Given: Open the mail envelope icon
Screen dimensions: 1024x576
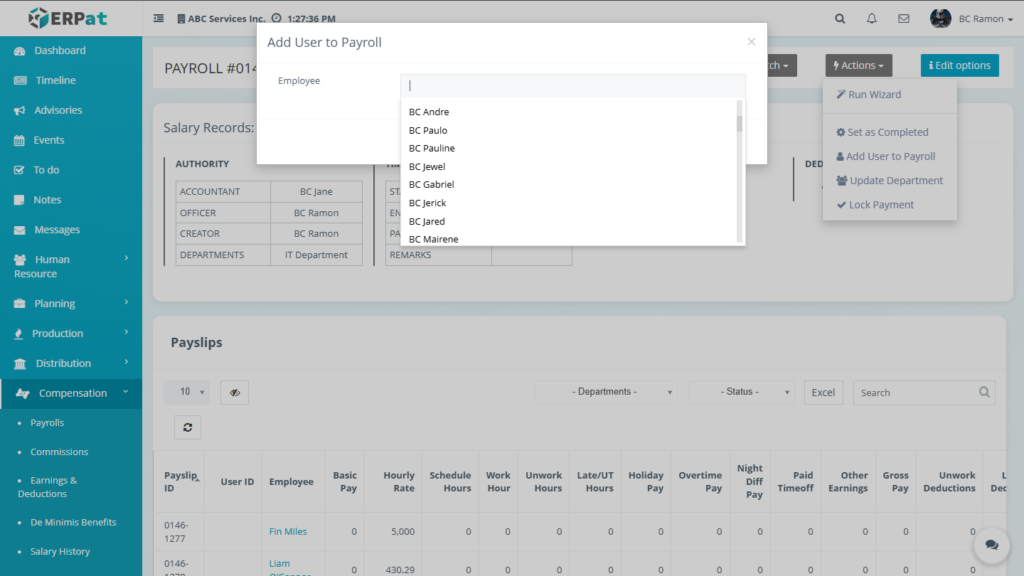Looking at the screenshot, I should (903, 18).
